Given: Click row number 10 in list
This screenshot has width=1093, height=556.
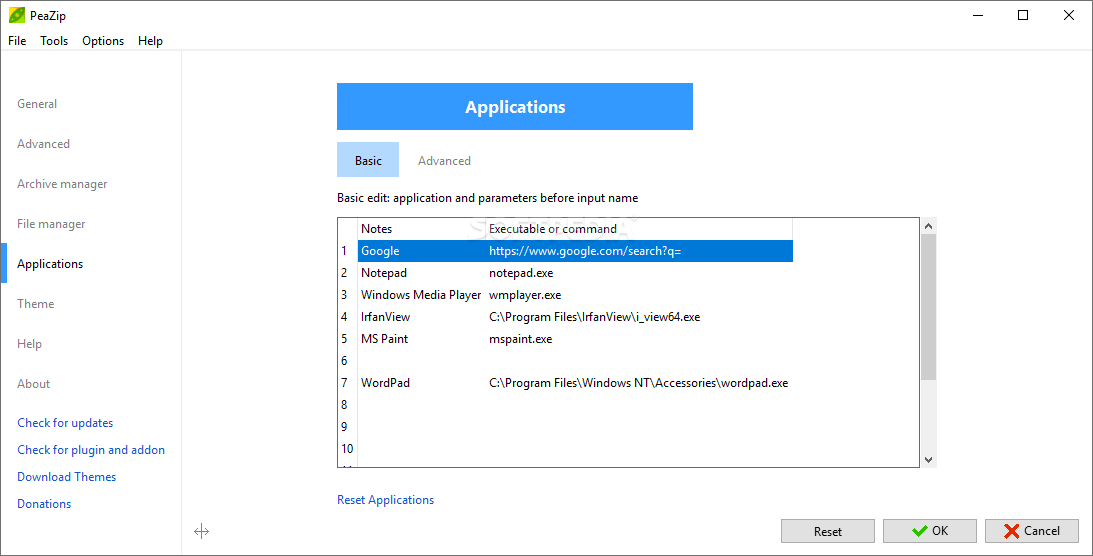Looking at the screenshot, I should 347,449.
